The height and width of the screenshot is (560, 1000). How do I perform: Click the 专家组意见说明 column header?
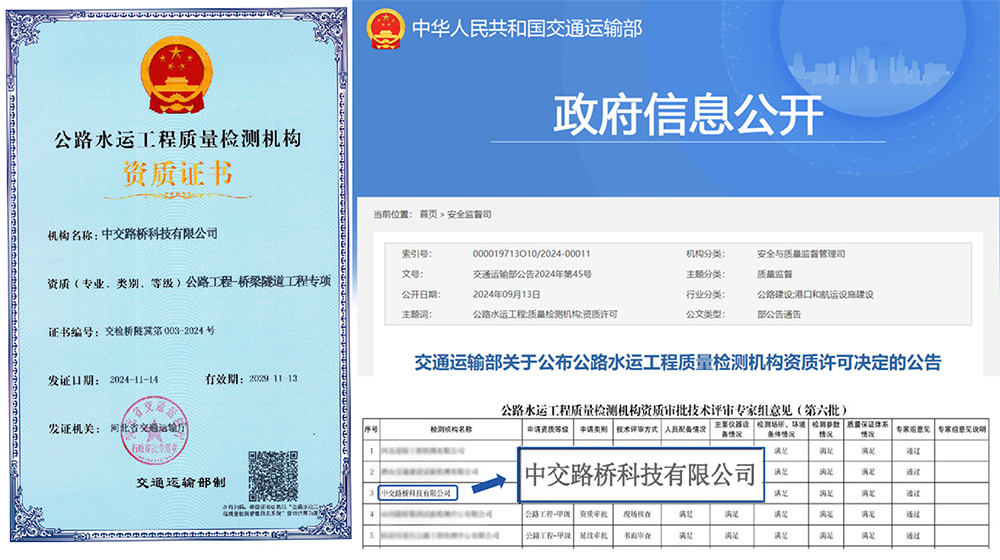coord(962,429)
